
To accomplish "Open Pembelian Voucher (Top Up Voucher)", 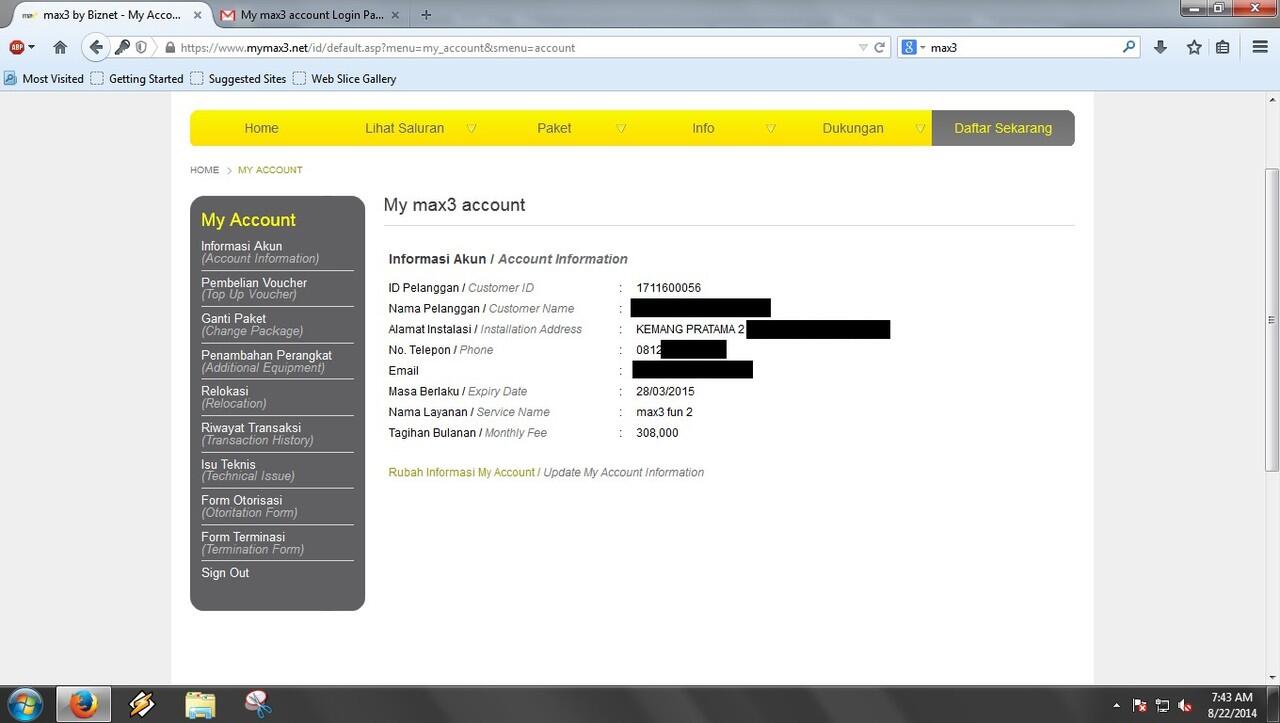I will click(x=254, y=288).
